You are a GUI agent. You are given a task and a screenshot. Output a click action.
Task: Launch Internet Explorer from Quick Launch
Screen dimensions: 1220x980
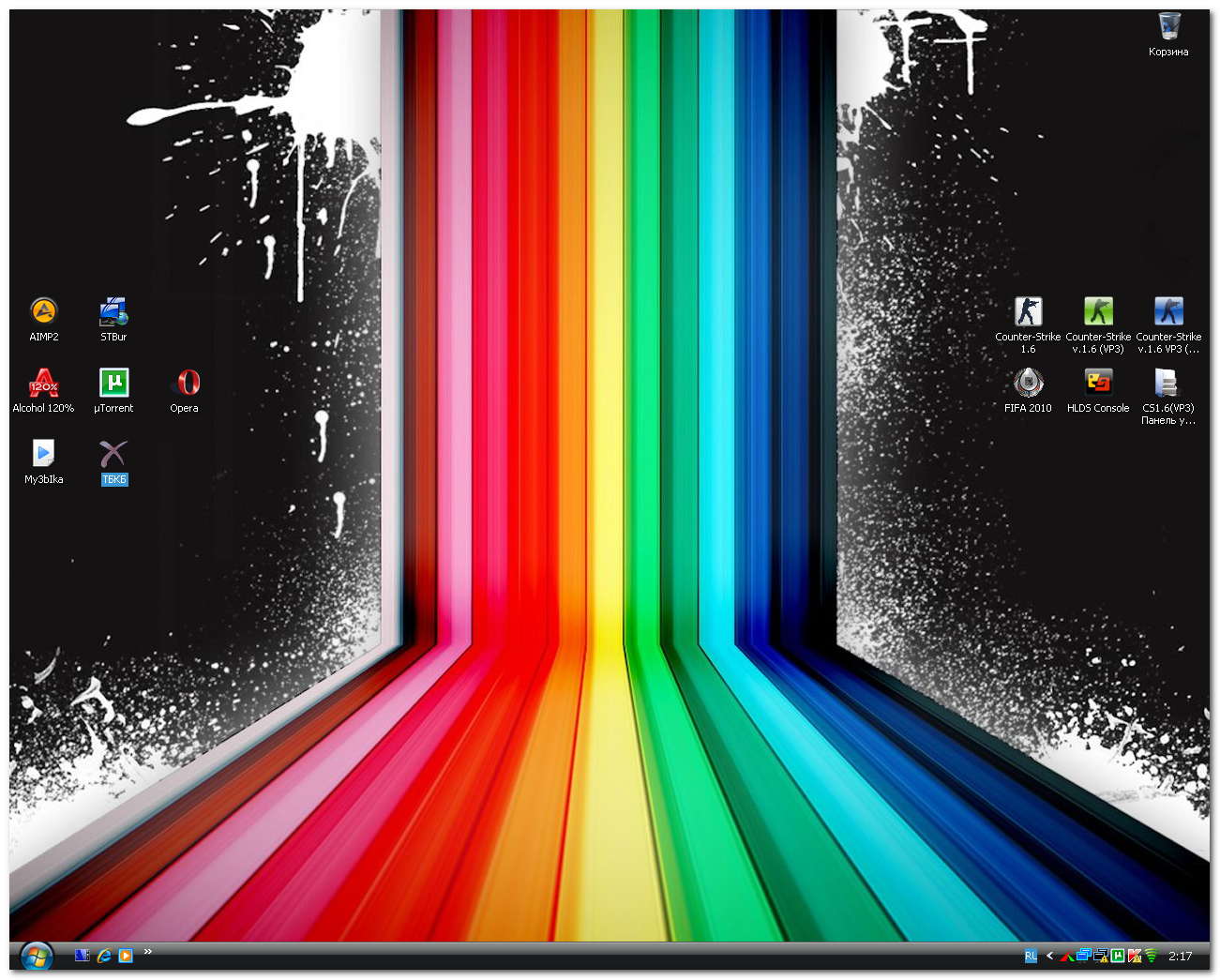point(104,956)
